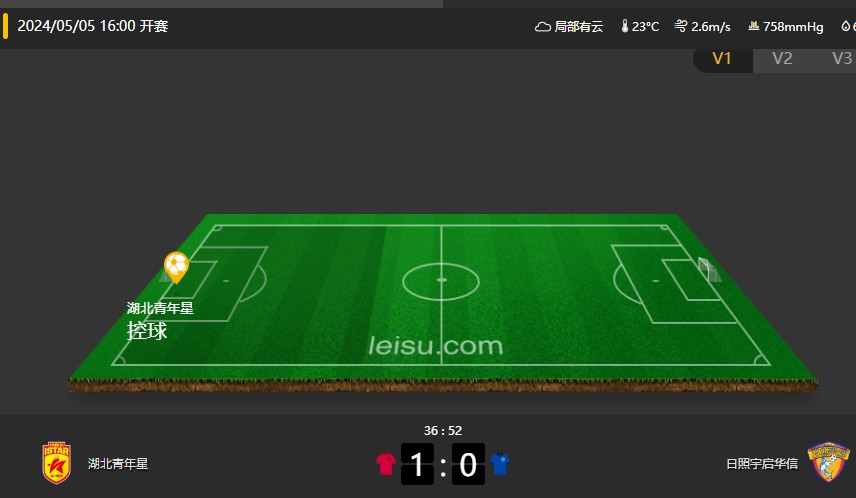The width and height of the screenshot is (856, 498).
Task: Click the right goal net on the pitch
Action: (x=709, y=269)
